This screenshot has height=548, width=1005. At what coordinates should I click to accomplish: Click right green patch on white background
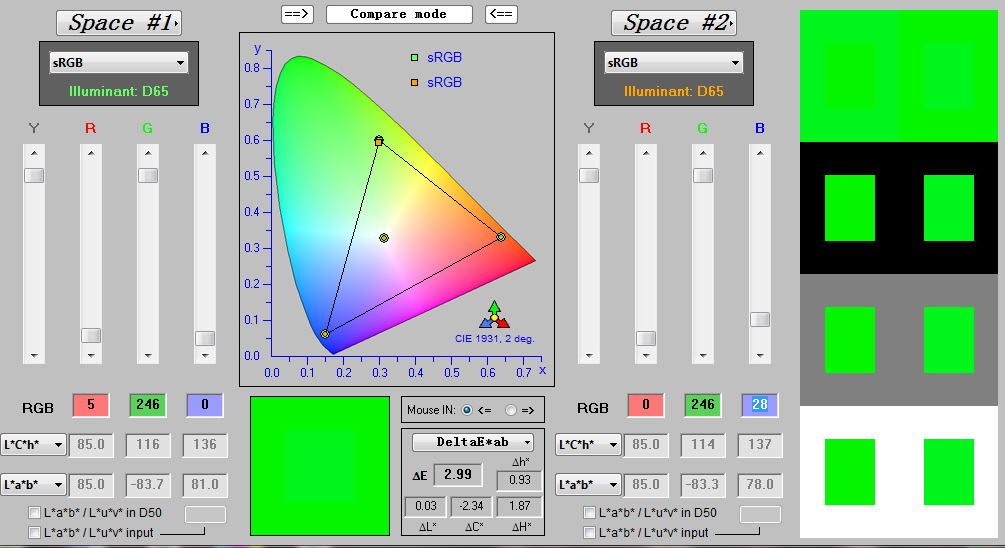(949, 472)
